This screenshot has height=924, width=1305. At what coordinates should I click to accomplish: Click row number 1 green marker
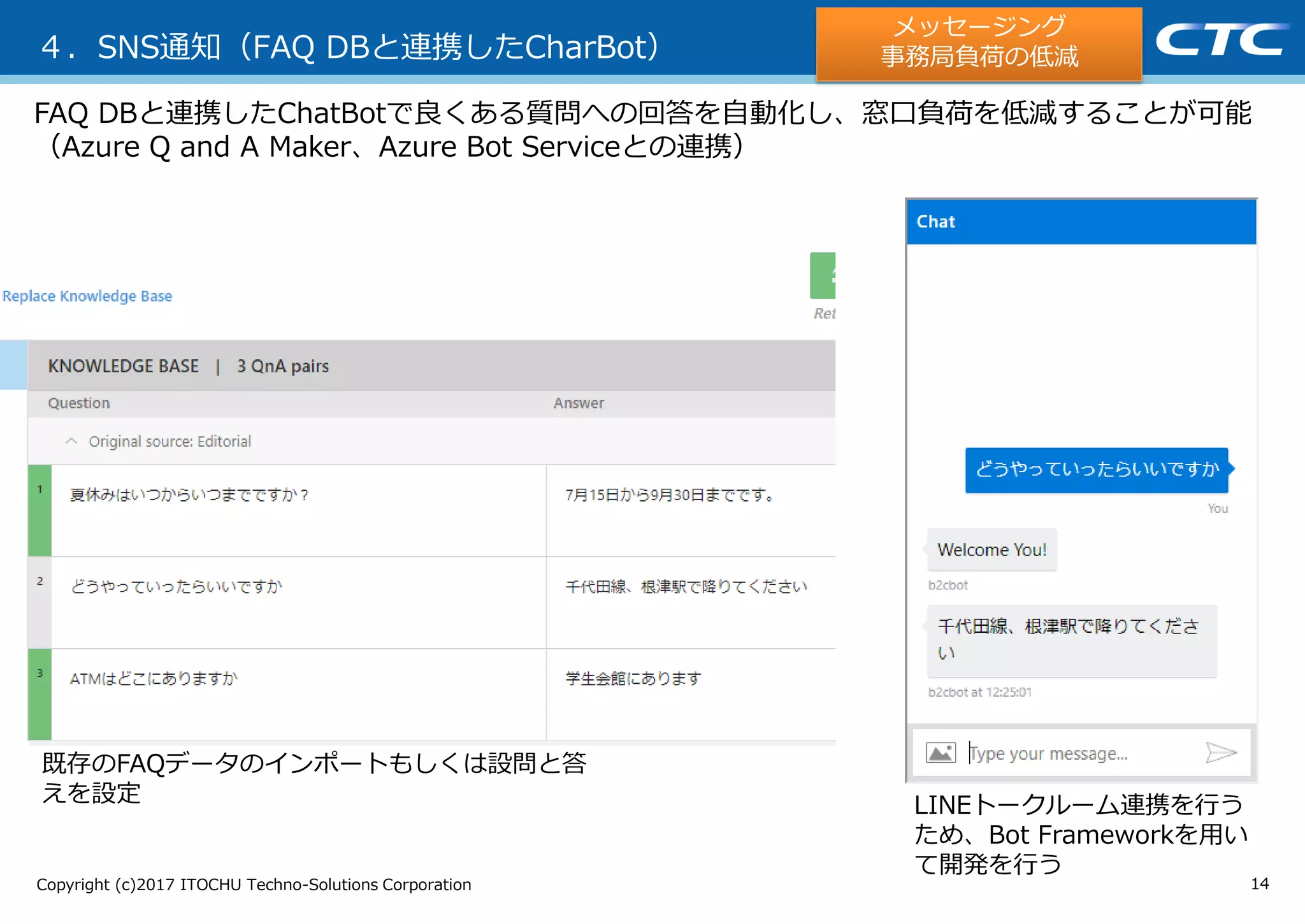(x=40, y=510)
